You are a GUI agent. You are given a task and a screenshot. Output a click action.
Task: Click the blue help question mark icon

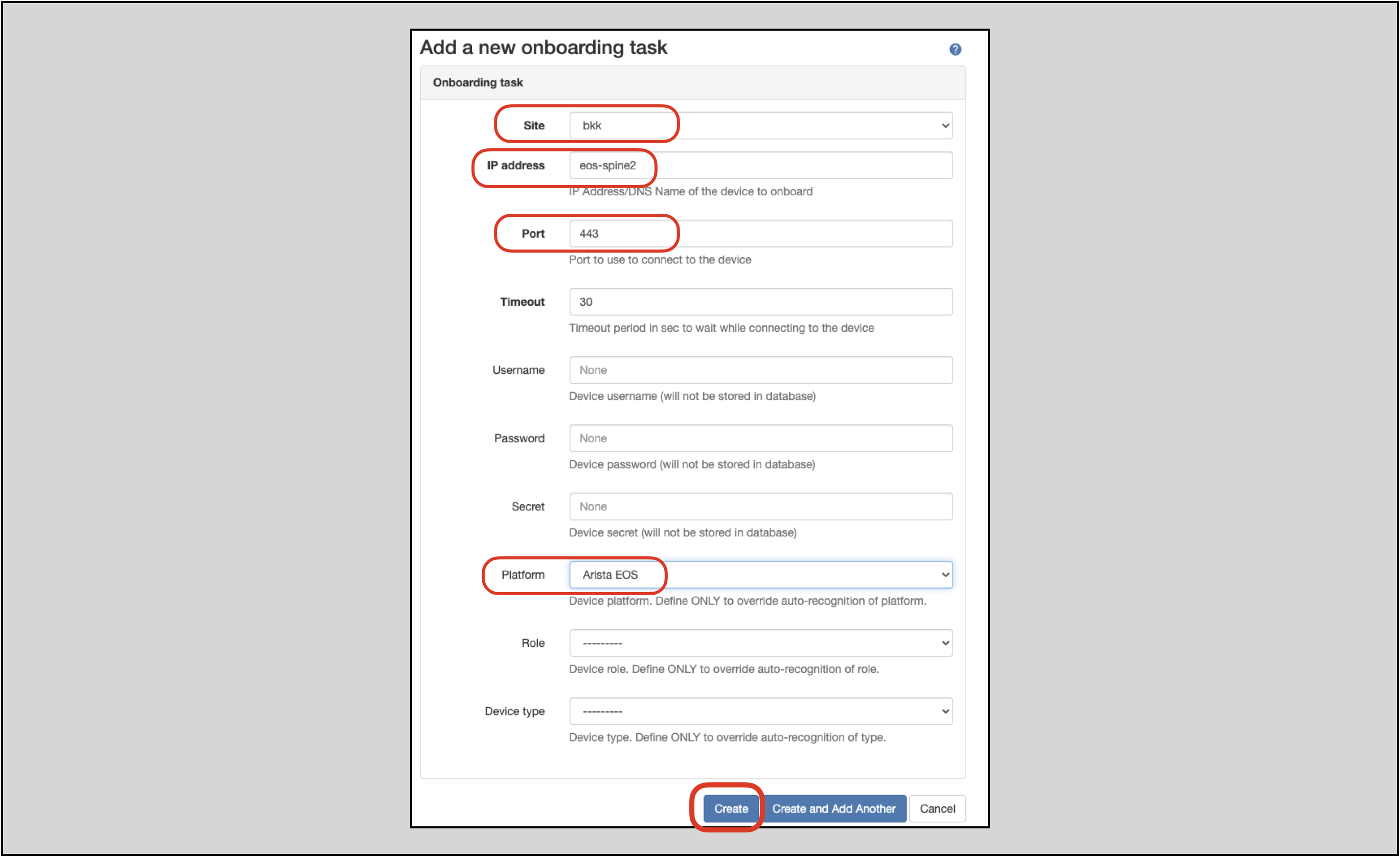[x=955, y=50]
